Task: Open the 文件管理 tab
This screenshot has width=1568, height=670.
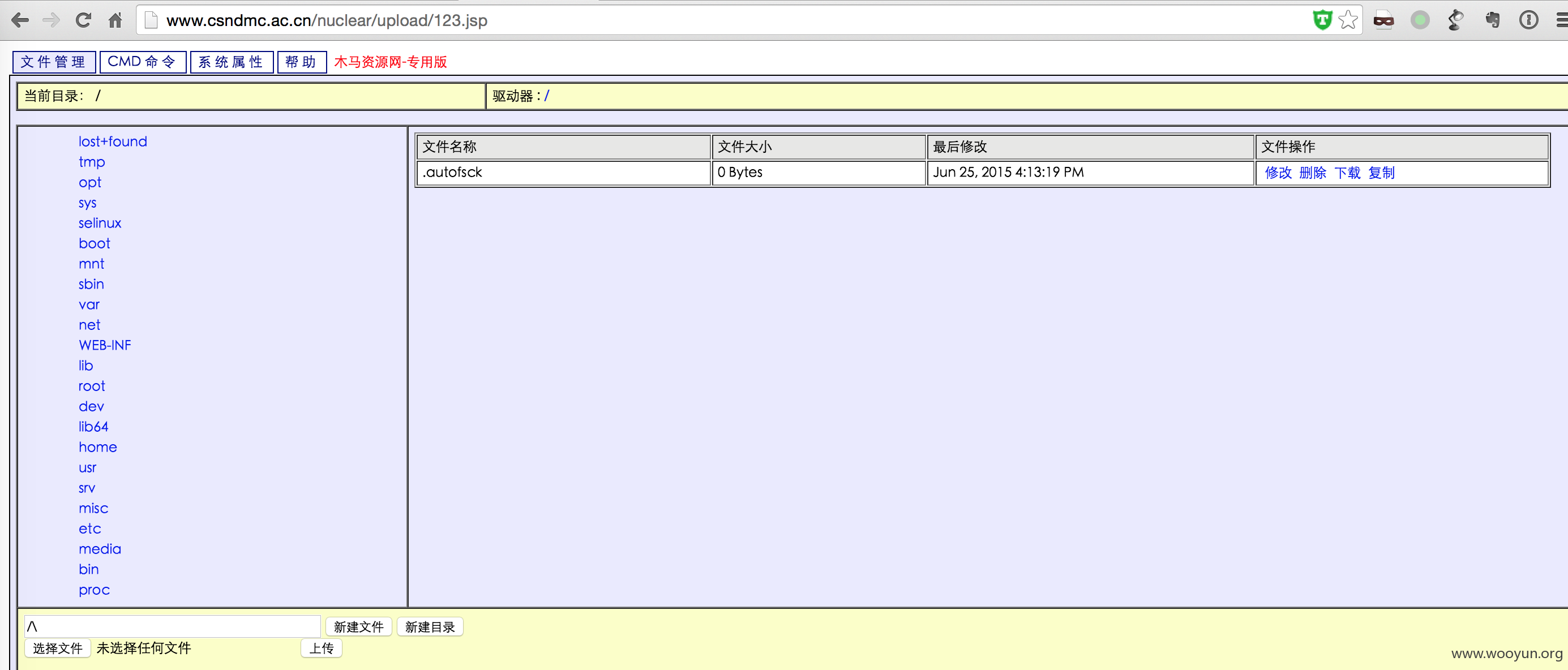Action: click(x=54, y=62)
